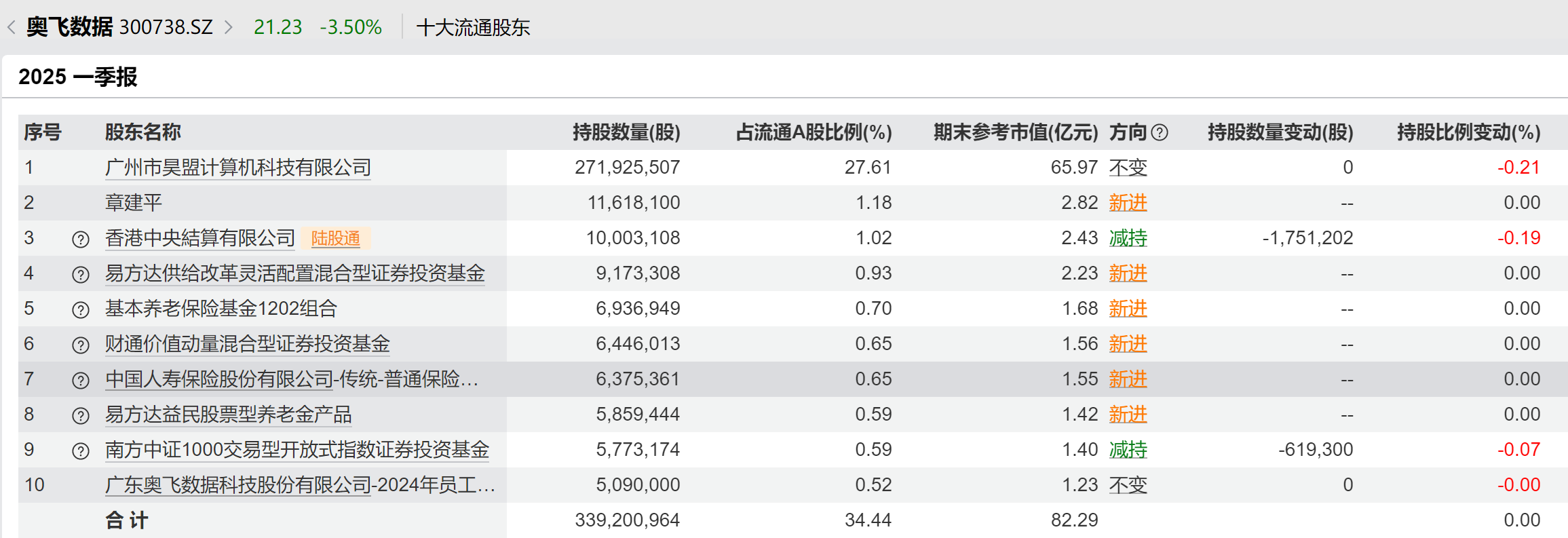This screenshot has width=1568, height=538.
Task: Open 广州市昊盟计算机科技有限公司 shareholder link
Action: click(x=237, y=168)
